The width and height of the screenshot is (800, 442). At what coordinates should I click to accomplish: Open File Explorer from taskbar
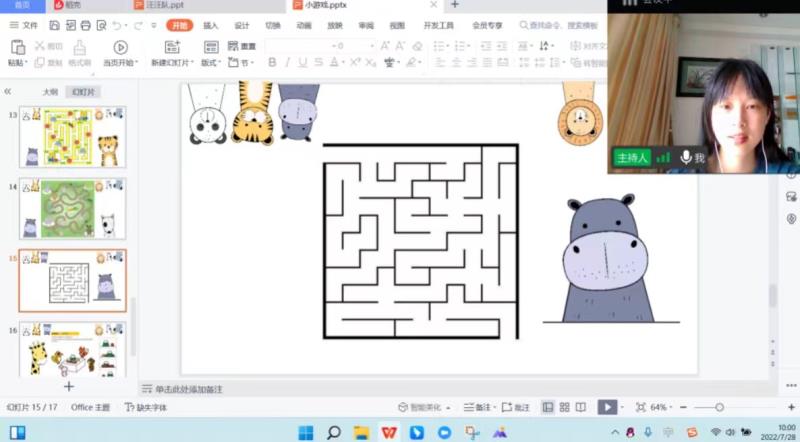[361, 433]
